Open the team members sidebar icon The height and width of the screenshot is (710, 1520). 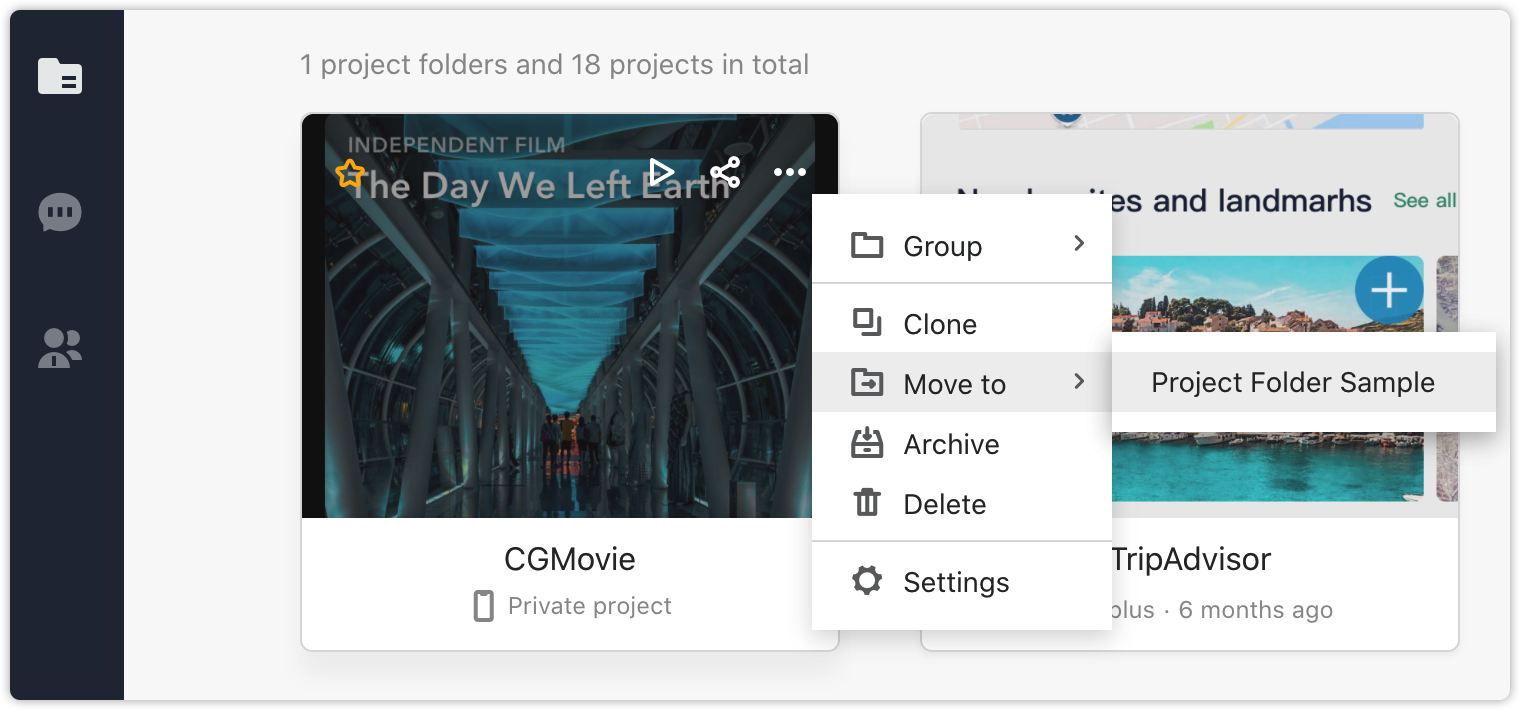tap(60, 347)
